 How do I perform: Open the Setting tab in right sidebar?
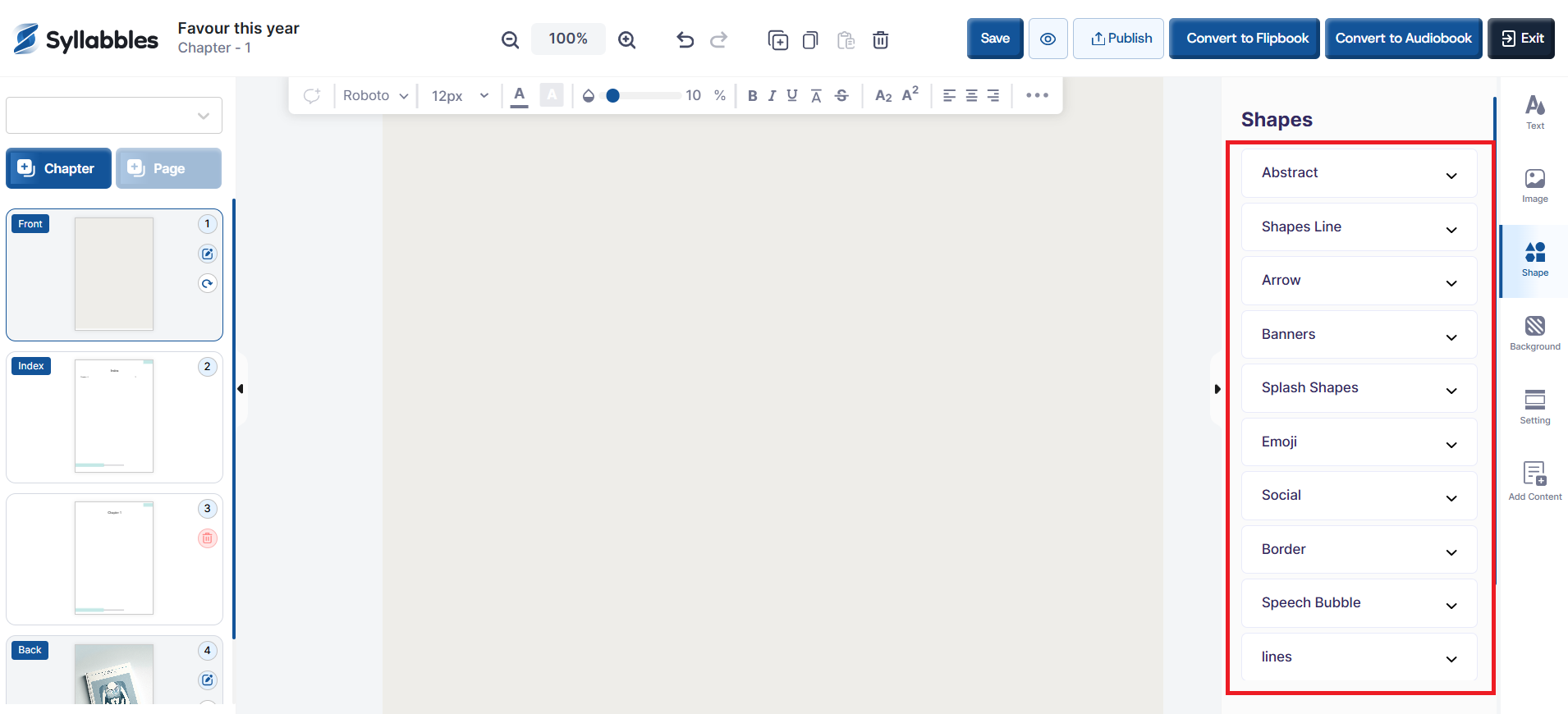click(1534, 407)
